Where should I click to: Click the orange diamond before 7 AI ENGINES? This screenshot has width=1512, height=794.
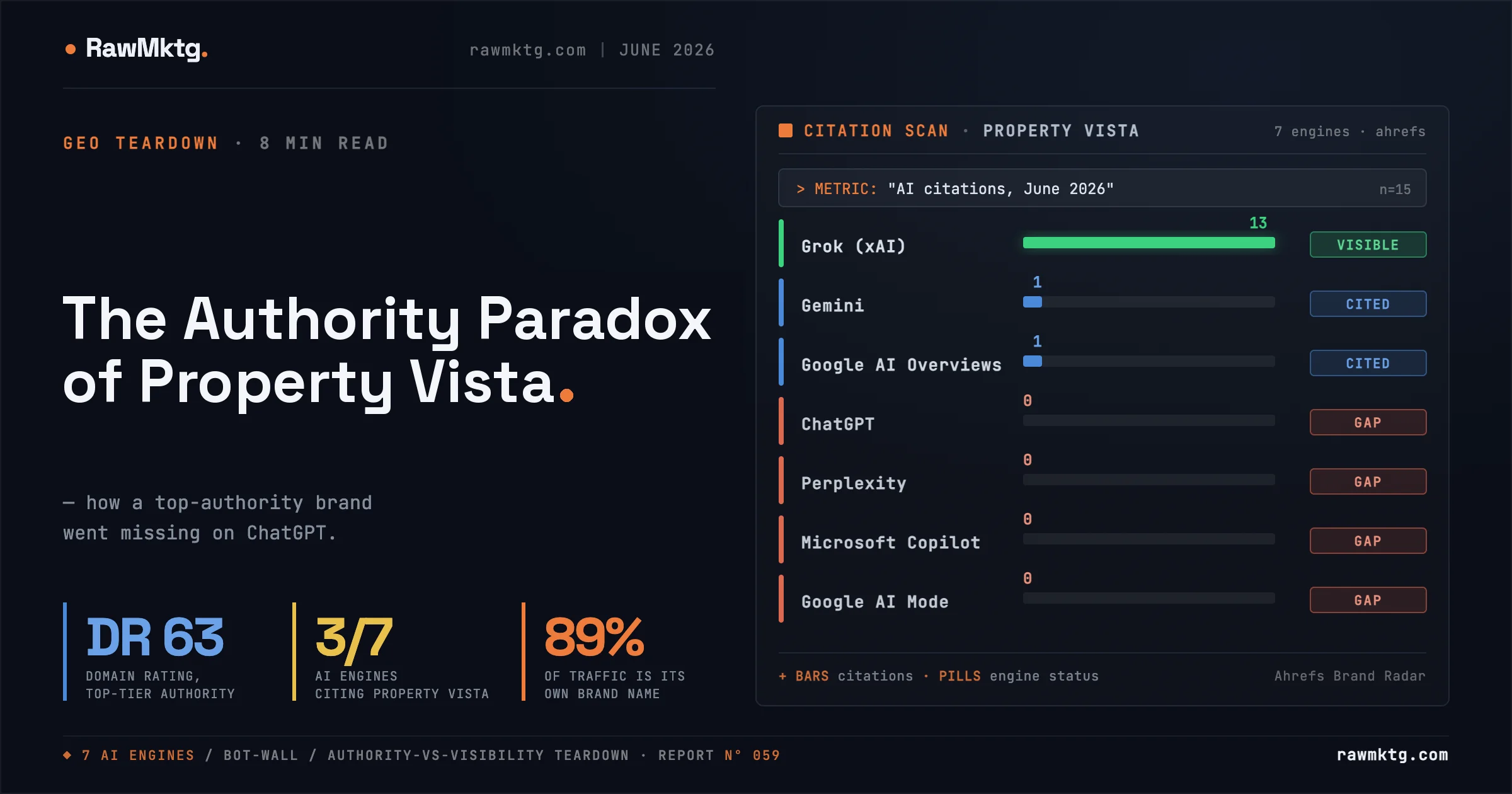(x=67, y=755)
